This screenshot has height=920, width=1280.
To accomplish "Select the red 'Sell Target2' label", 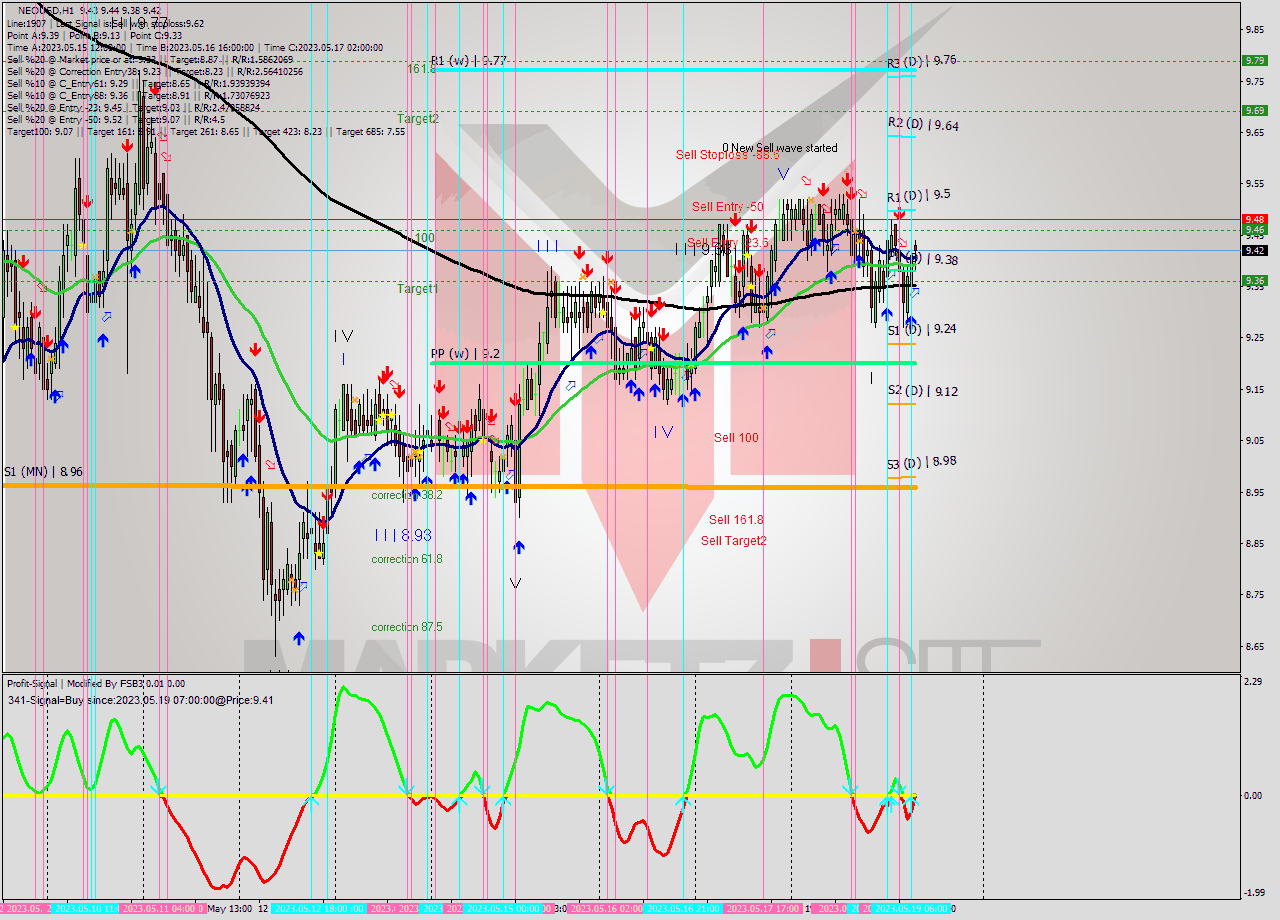I will pos(734,541).
